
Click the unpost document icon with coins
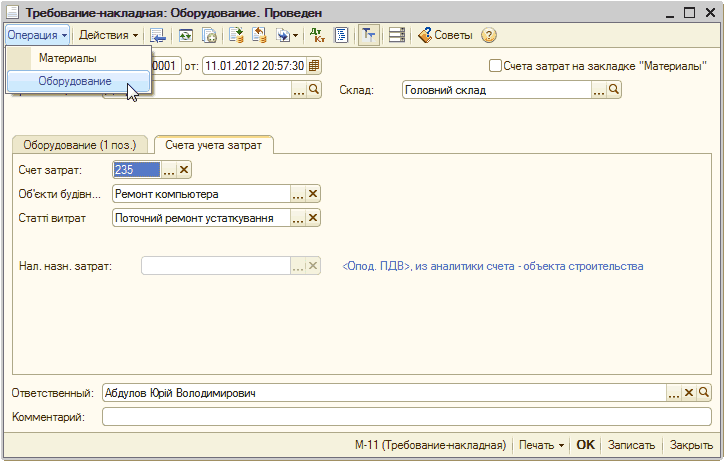tap(259, 35)
